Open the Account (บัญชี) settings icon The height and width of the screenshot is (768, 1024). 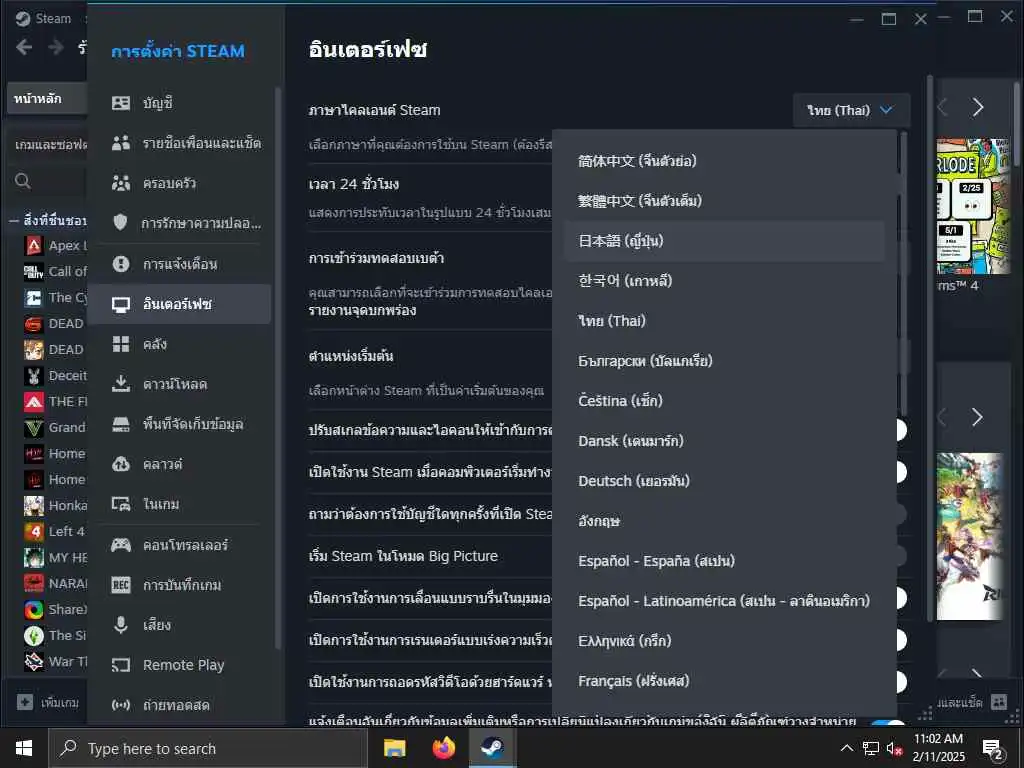point(121,103)
